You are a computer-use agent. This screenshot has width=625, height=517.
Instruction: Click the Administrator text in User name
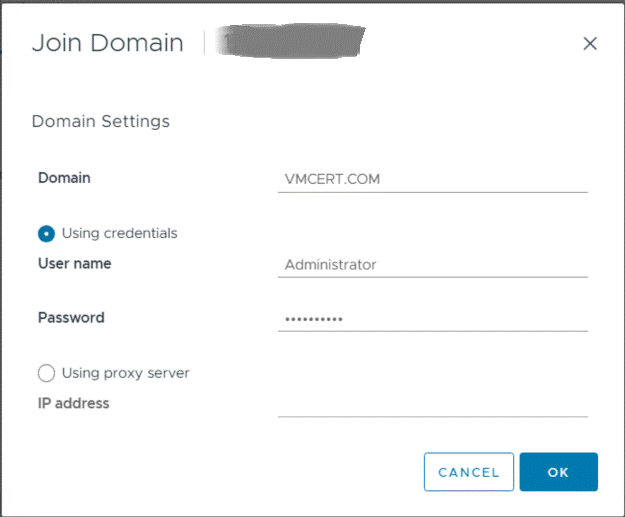click(331, 265)
